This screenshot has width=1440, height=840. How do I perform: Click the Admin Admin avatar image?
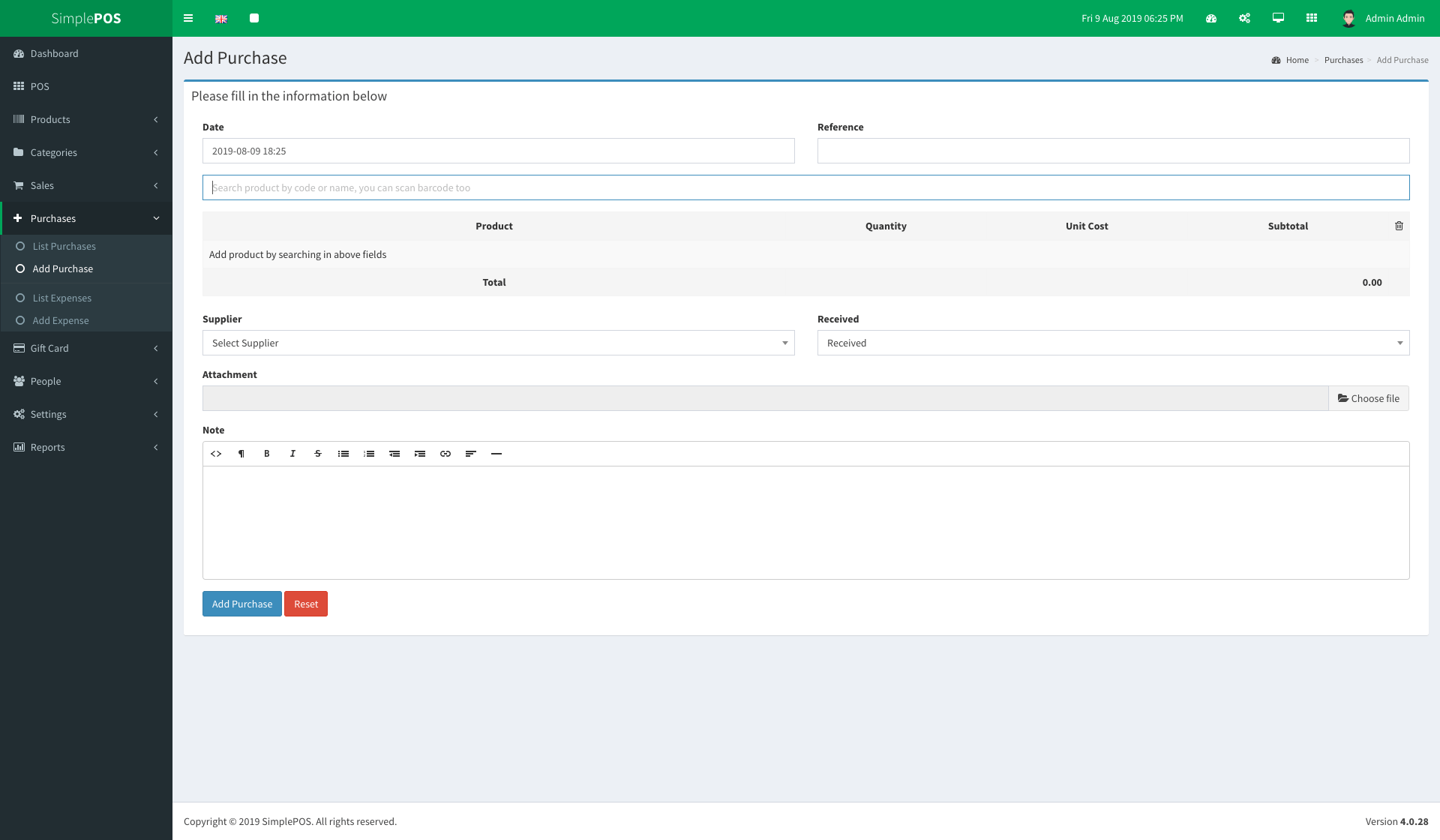pos(1348,19)
